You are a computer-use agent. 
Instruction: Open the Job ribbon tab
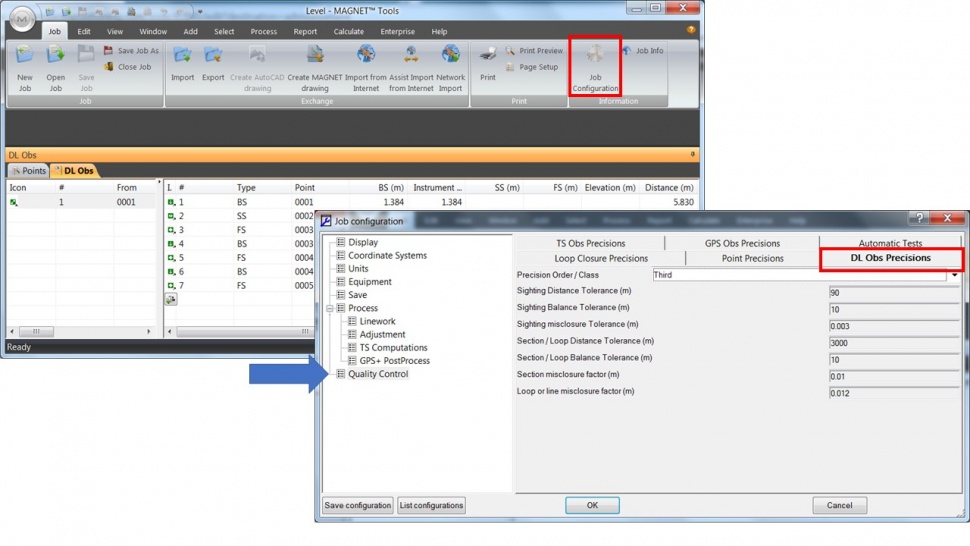pos(55,32)
